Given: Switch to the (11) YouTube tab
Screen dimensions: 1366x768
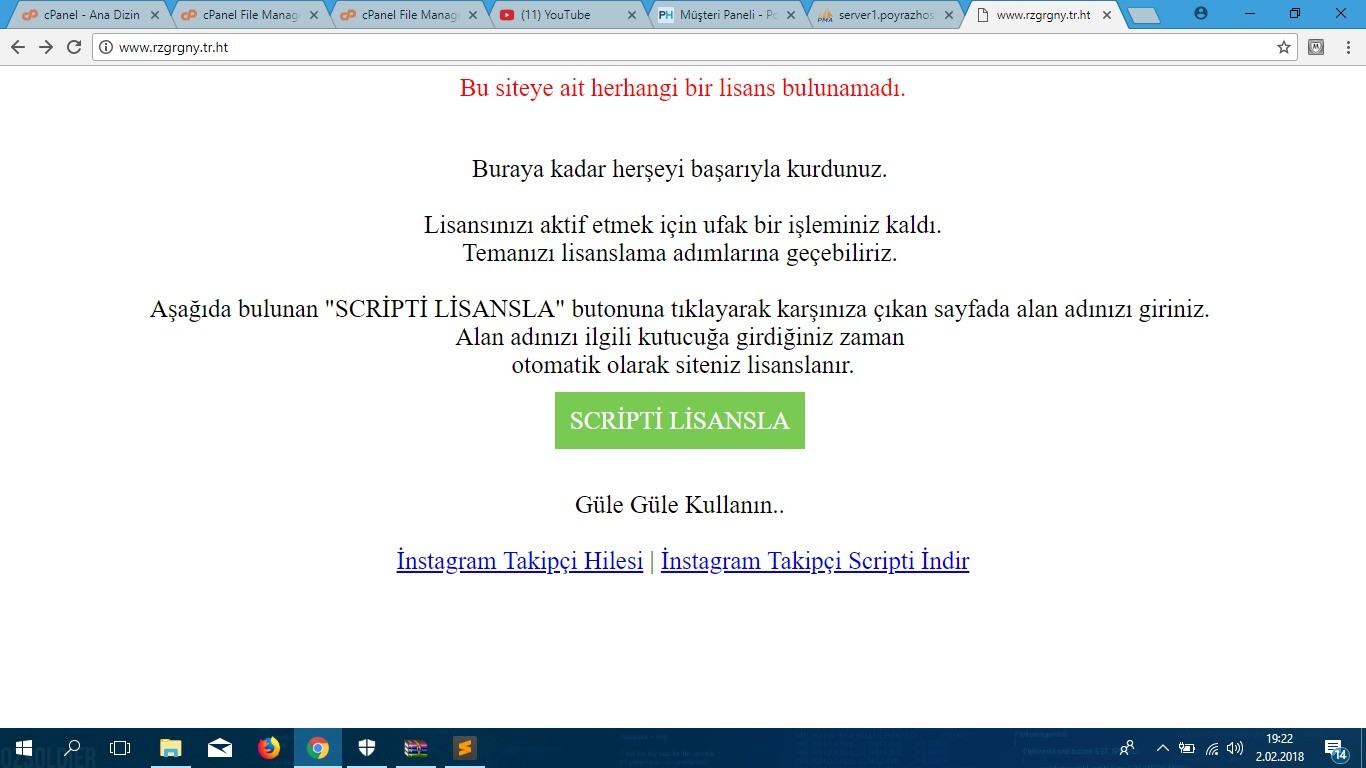Looking at the screenshot, I should (567, 15).
